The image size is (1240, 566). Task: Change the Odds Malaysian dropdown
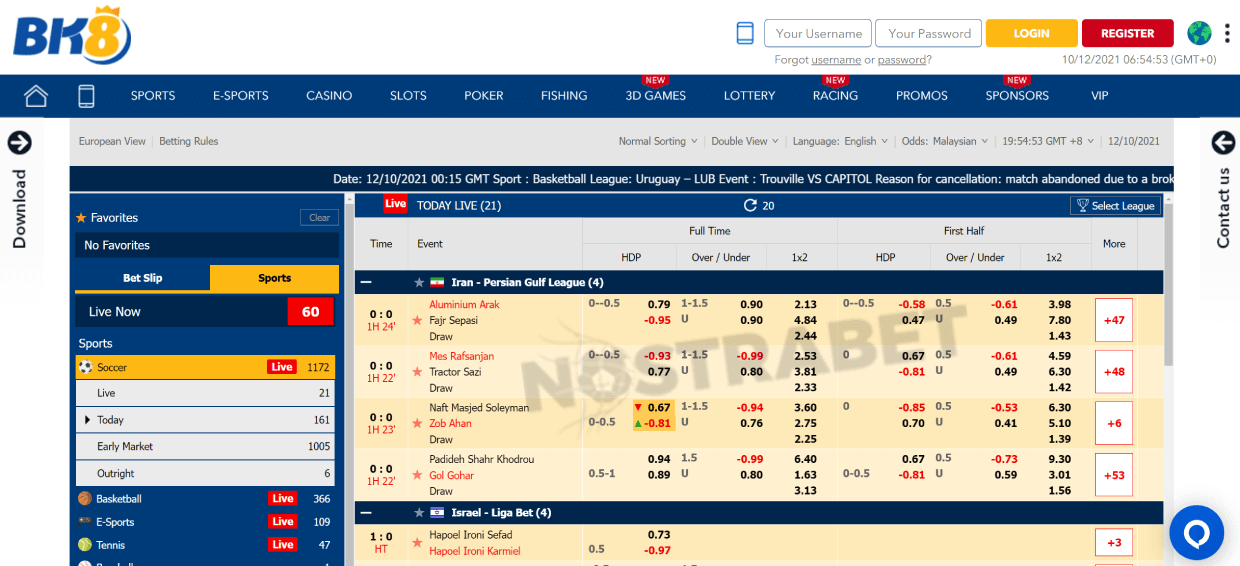945,141
